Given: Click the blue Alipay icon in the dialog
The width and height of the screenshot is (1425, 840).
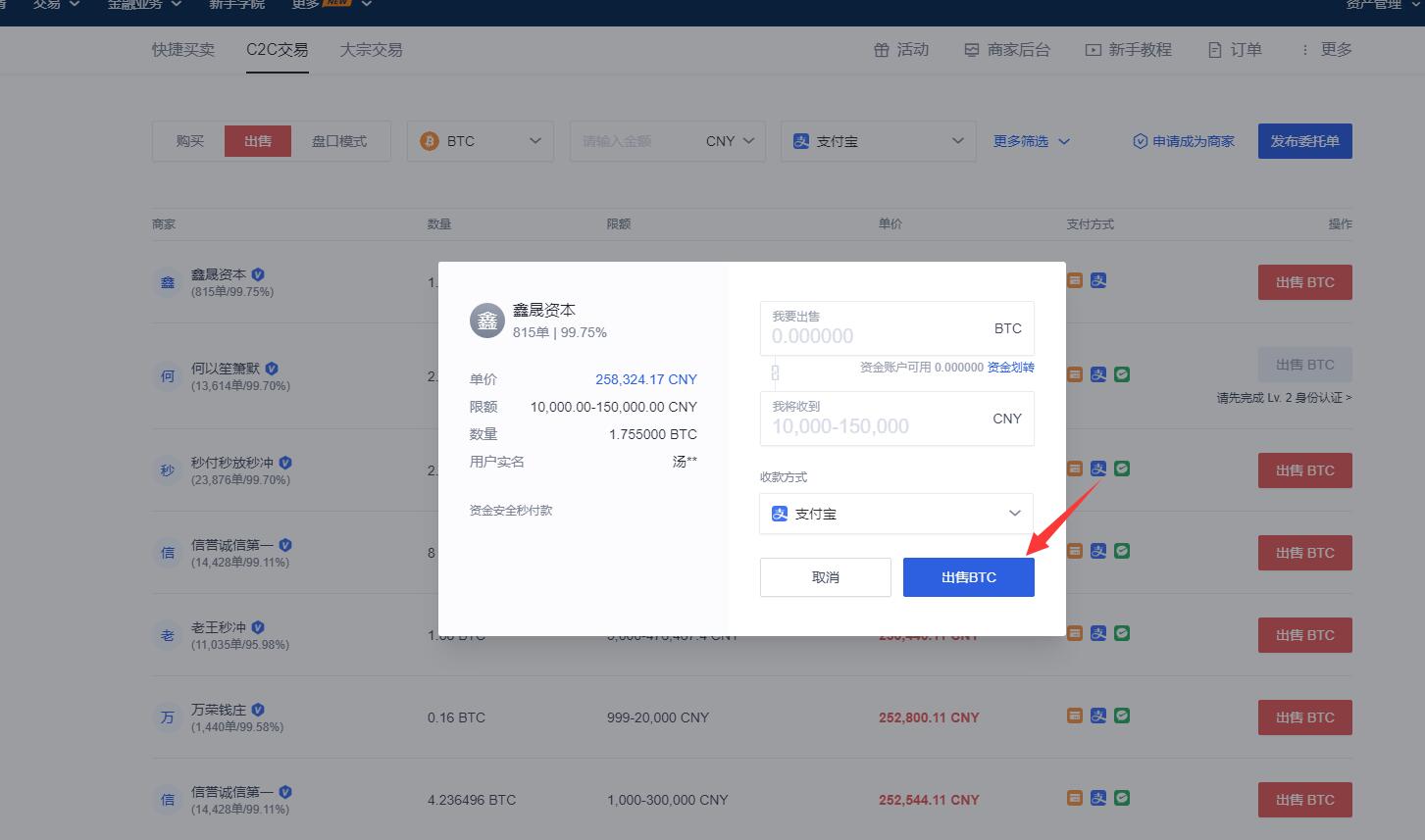Looking at the screenshot, I should [x=780, y=513].
